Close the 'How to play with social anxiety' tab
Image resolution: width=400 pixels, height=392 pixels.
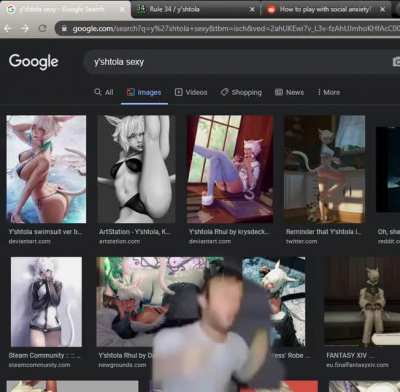[x=382, y=9]
